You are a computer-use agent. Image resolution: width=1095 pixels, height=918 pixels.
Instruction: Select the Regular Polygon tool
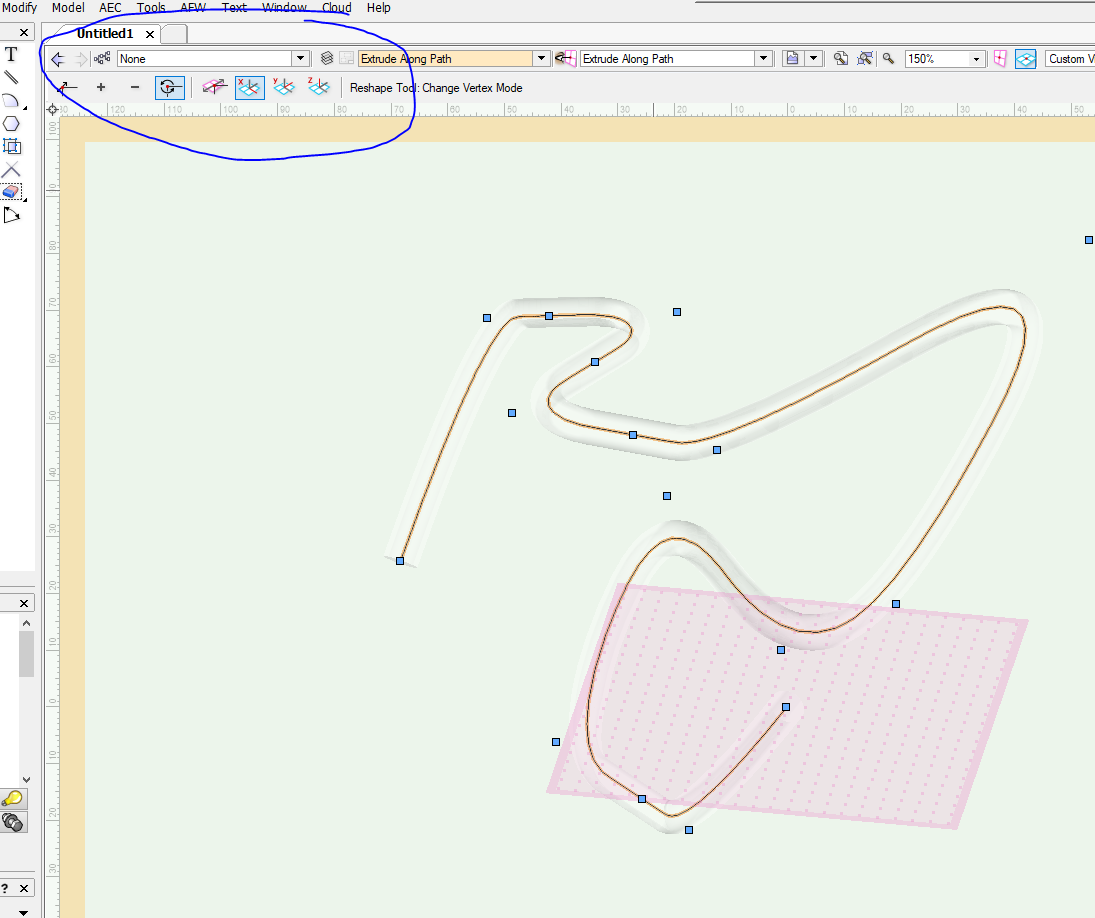pyautogui.click(x=13, y=122)
